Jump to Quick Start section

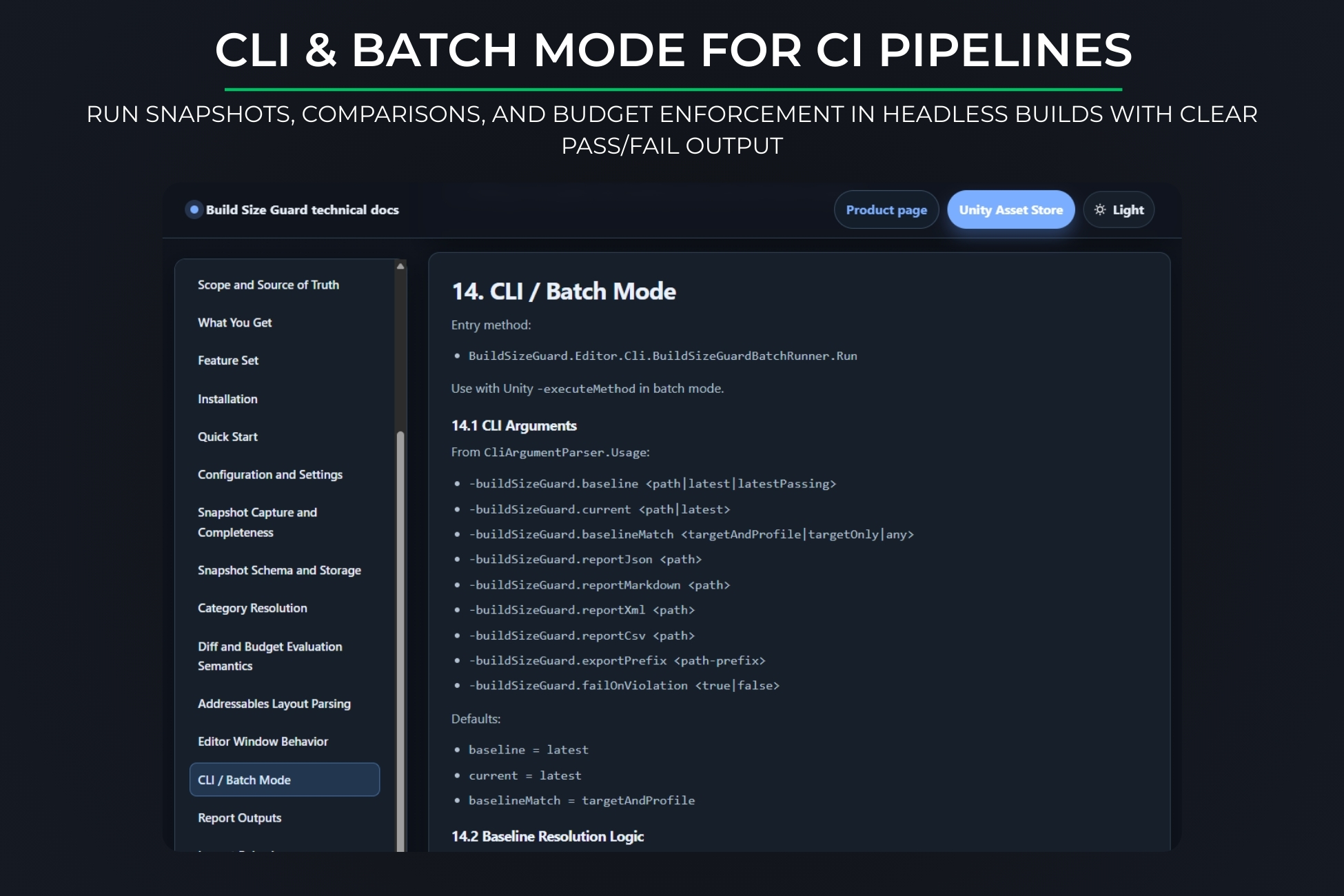227,437
